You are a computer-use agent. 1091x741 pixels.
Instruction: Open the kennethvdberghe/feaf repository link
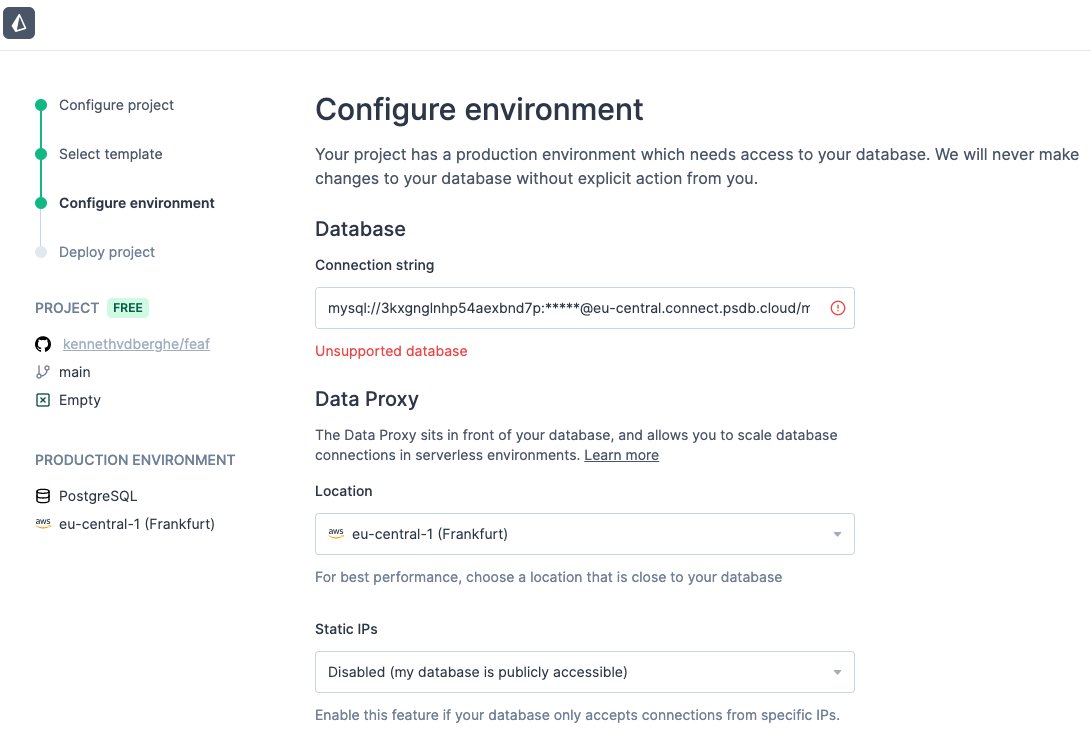click(136, 344)
